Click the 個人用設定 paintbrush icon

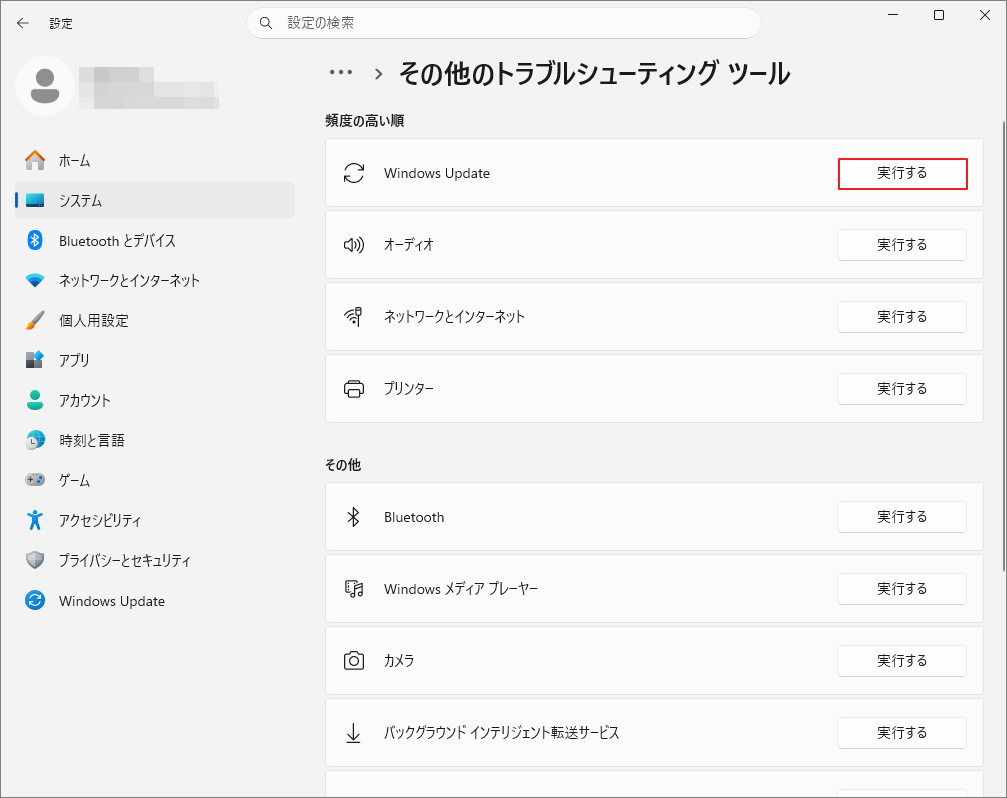pos(35,320)
